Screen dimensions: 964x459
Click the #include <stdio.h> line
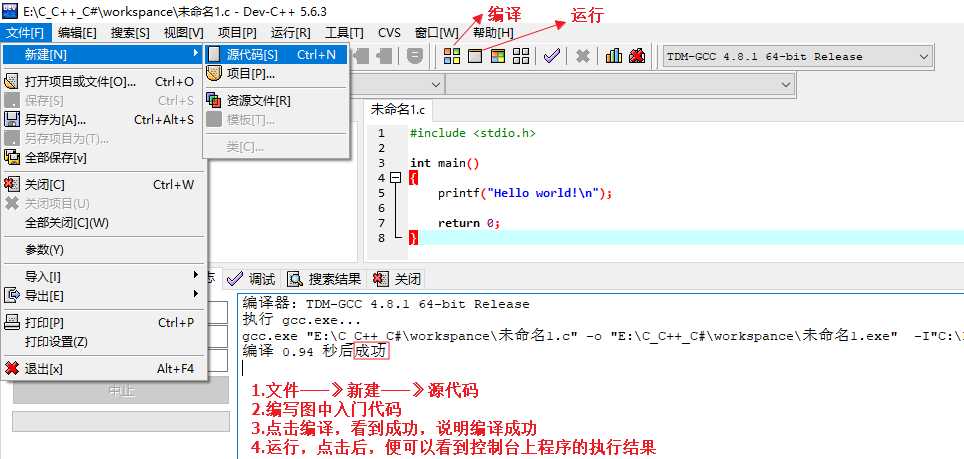[x=472, y=133]
